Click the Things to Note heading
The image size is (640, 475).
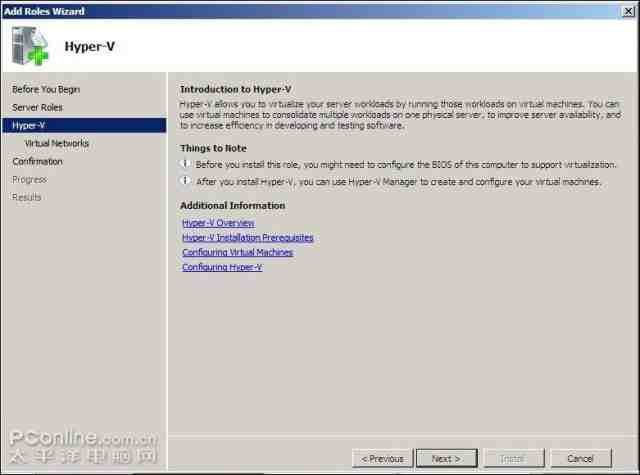point(213,148)
